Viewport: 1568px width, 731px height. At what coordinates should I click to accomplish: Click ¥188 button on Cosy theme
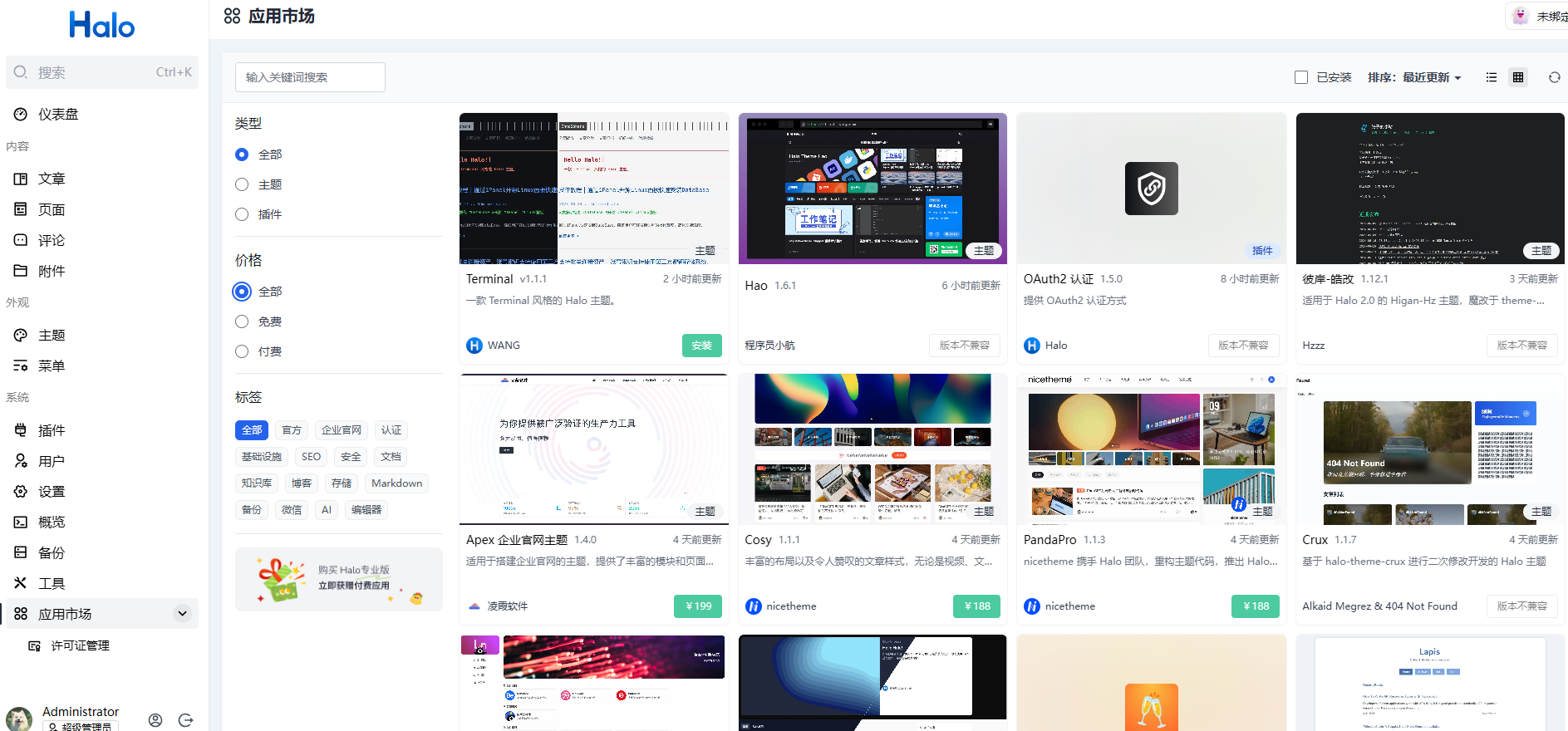point(977,606)
